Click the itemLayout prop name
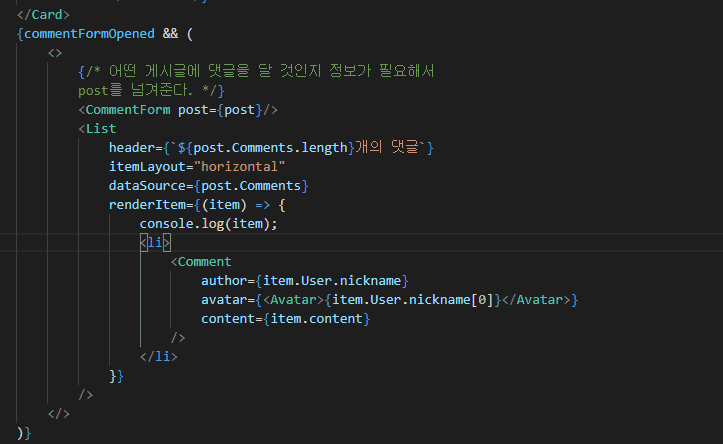This screenshot has height=444, width=723. coord(147,166)
